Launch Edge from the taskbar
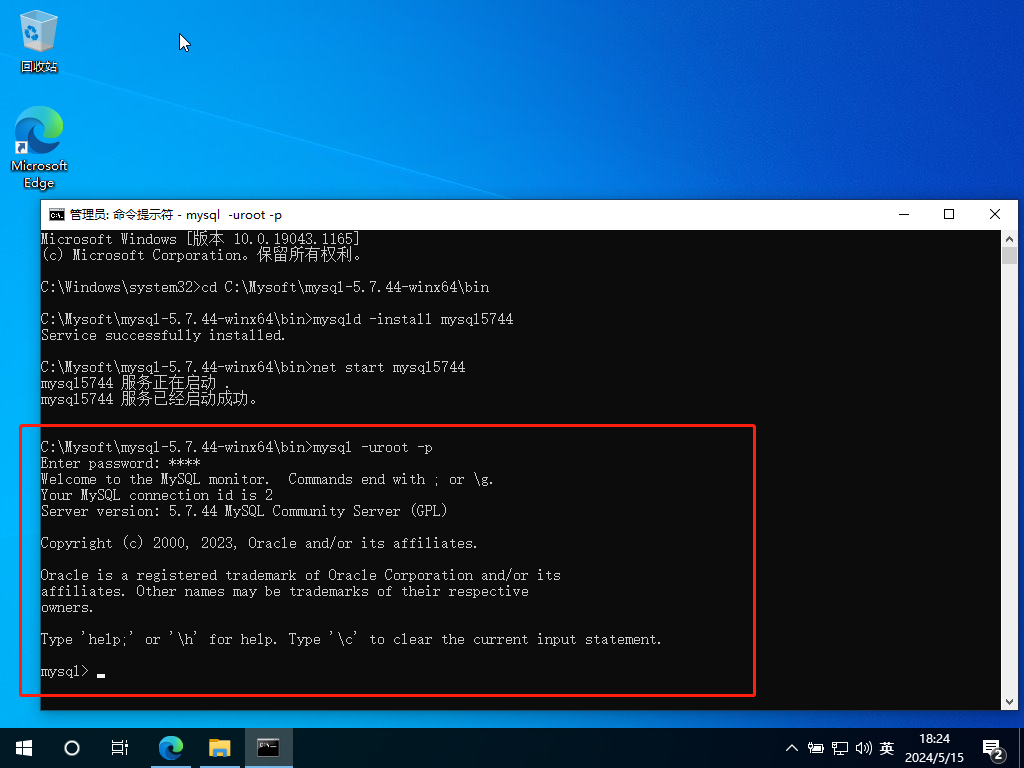The height and width of the screenshot is (768, 1024). 171,747
